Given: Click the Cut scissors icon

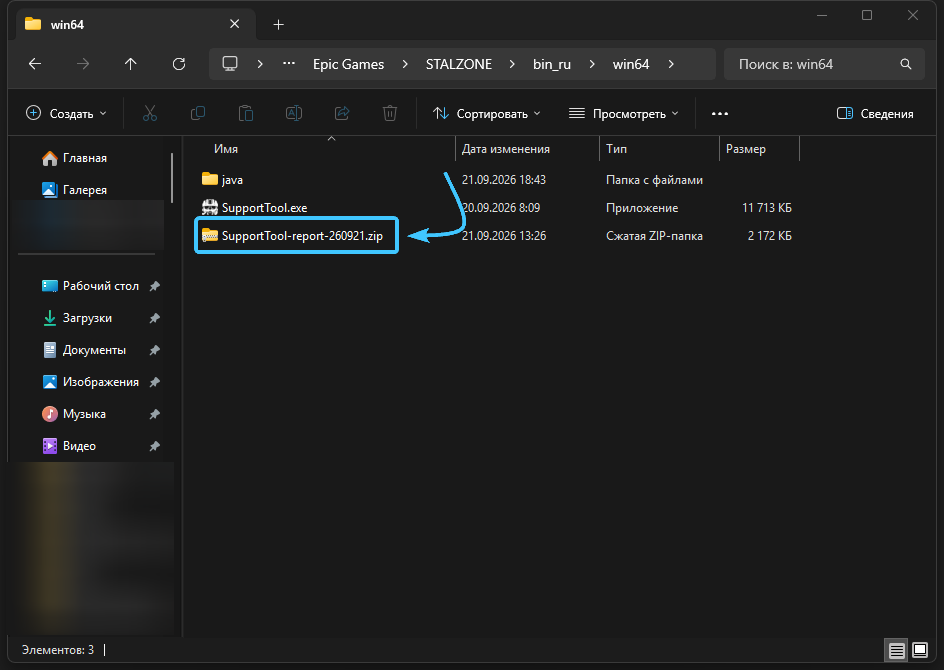Looking at the screenshot, I should point(150,113).
